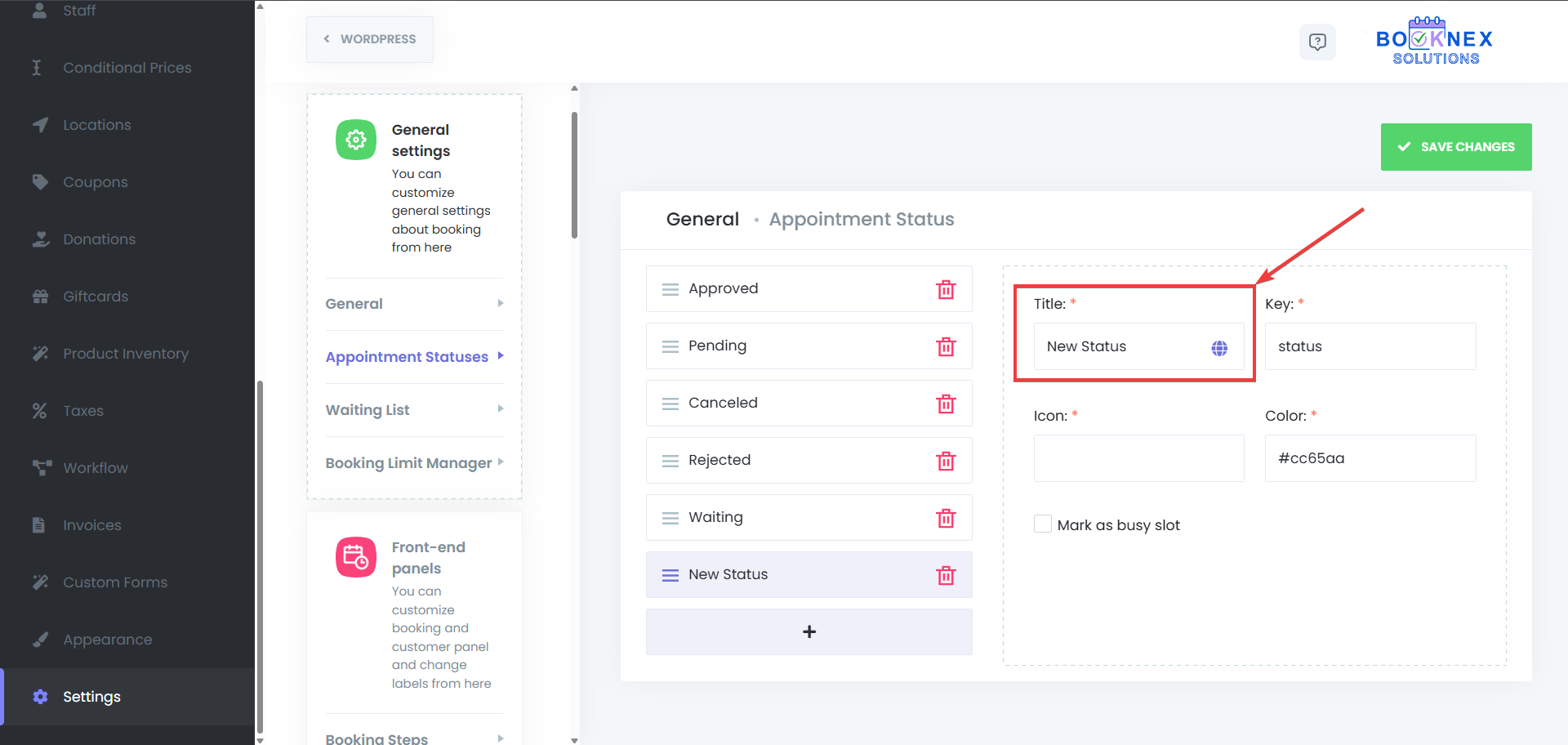Delete the Approved status with trash icon

coord(946,289)
